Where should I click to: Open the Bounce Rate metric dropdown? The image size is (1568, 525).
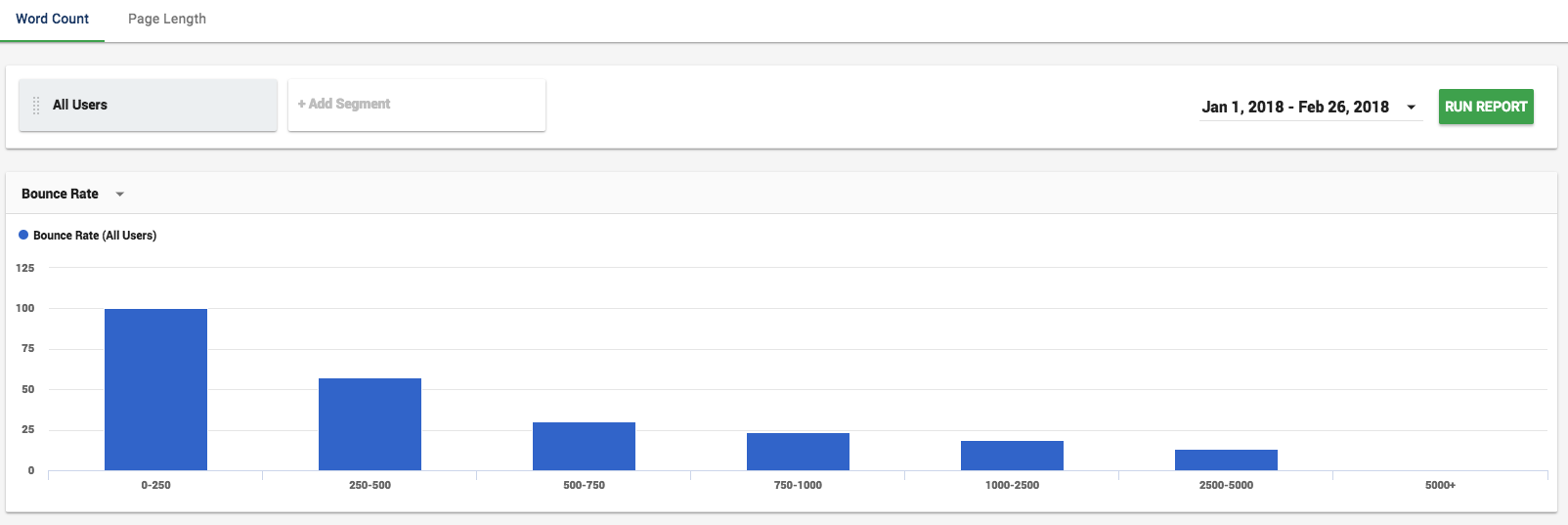coord(73,194)
